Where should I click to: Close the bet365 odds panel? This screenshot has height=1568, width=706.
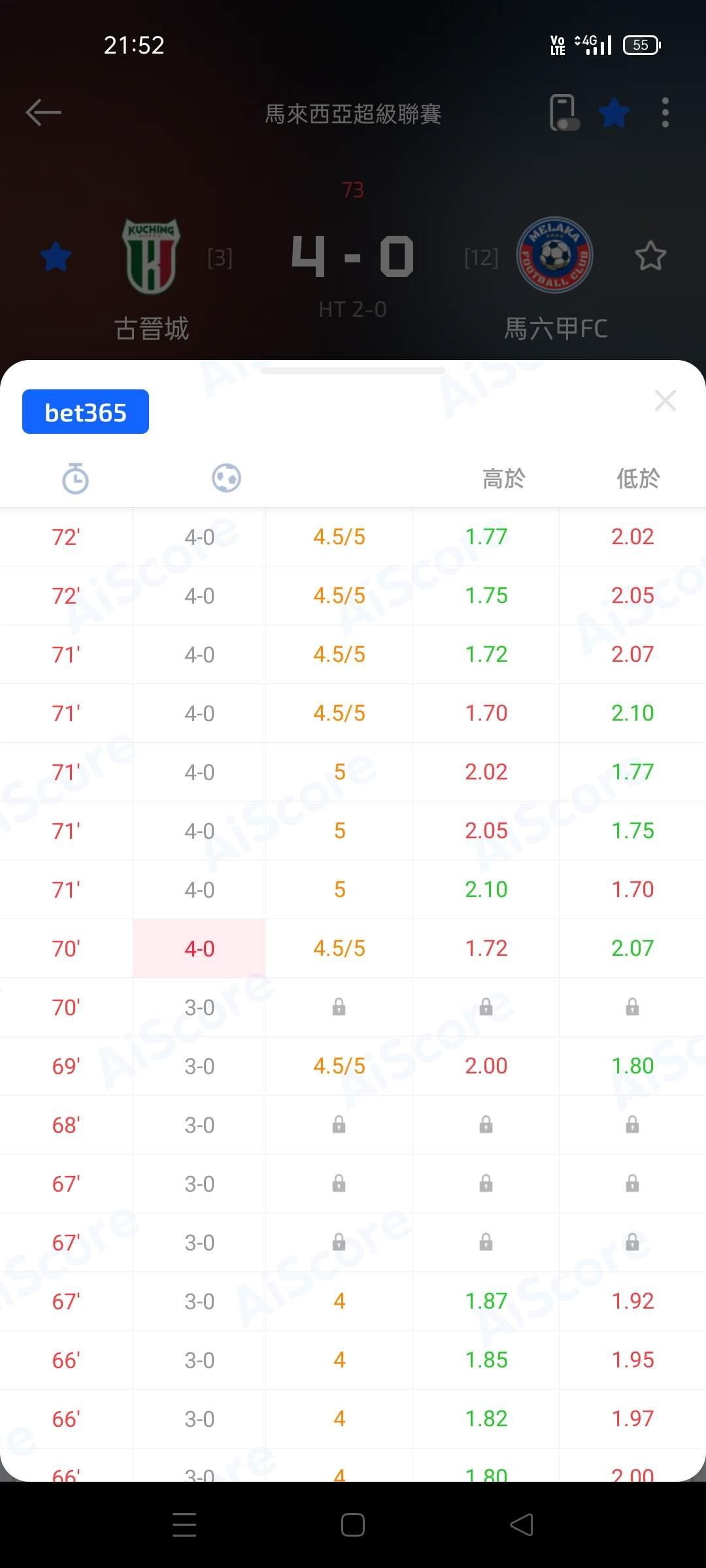tap(665, 400)
